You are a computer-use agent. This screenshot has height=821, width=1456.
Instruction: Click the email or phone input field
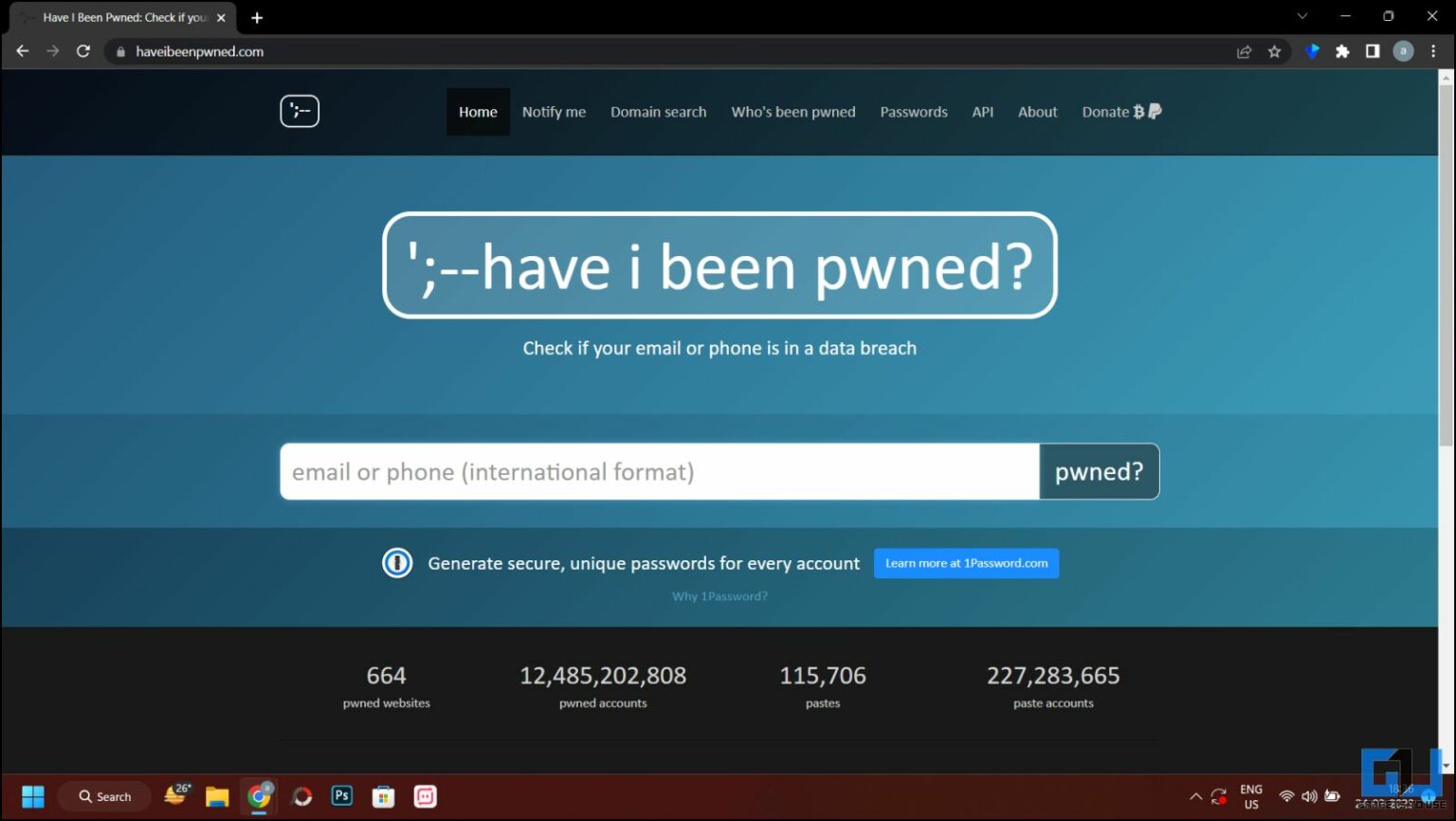[658, 471]
